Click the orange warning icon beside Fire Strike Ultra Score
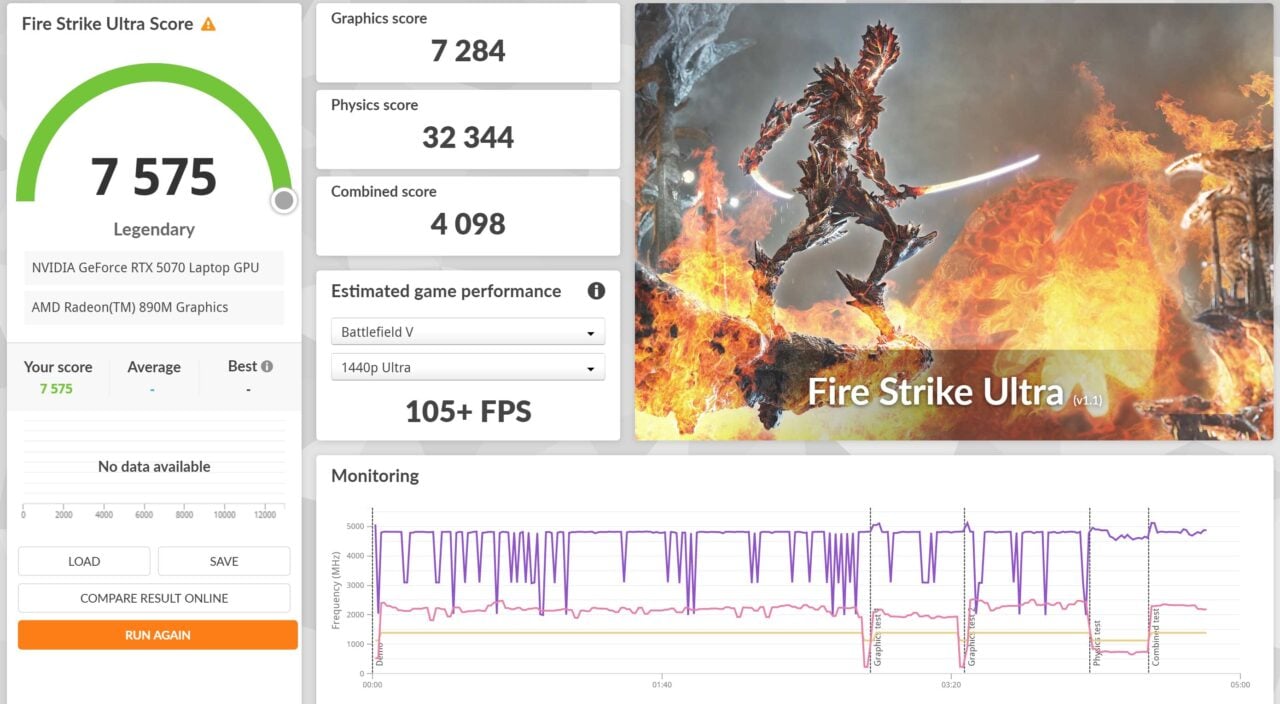Screen dimensions: 1280x704 (x=208, y=24)
